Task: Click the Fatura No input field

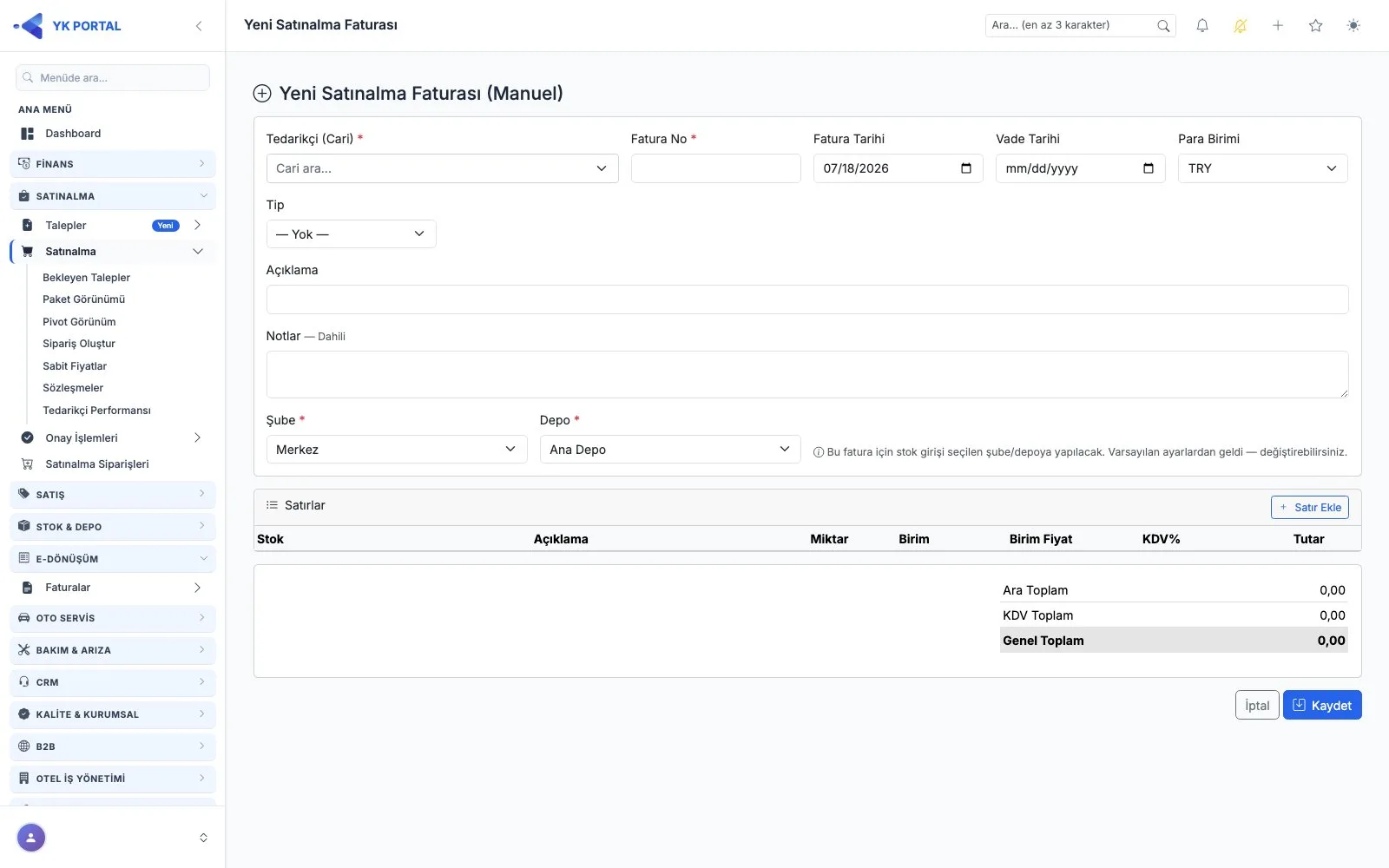Action: point(715,168)
